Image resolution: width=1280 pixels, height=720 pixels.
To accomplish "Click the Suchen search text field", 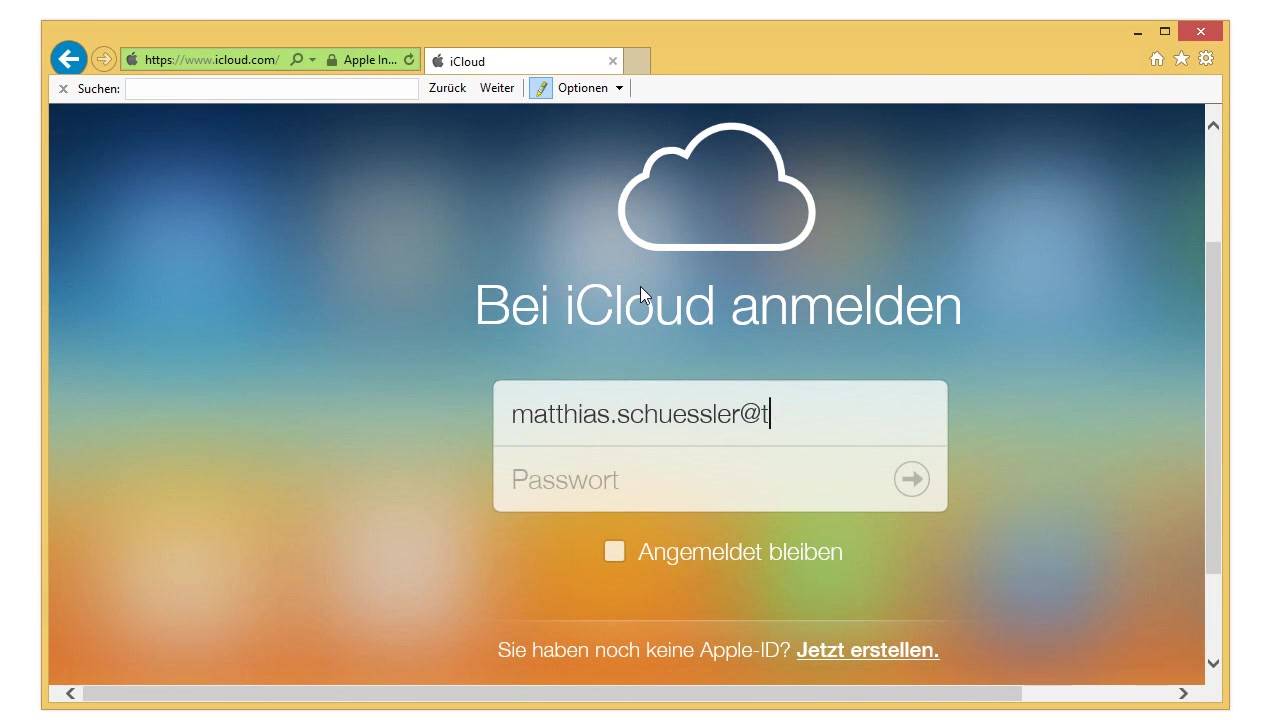I will 271,89.
